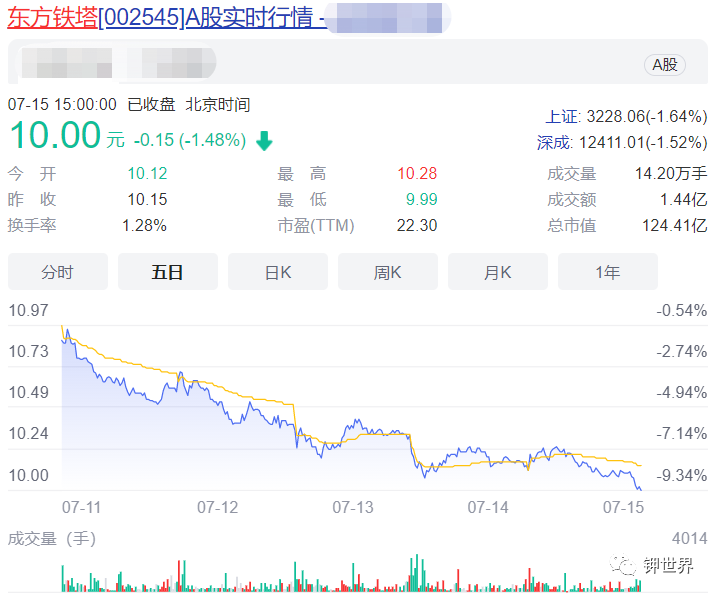This screenshot has height=596, width=716.
Task: Click the 07-15 date label on chart axis
Action: (623, 507)
